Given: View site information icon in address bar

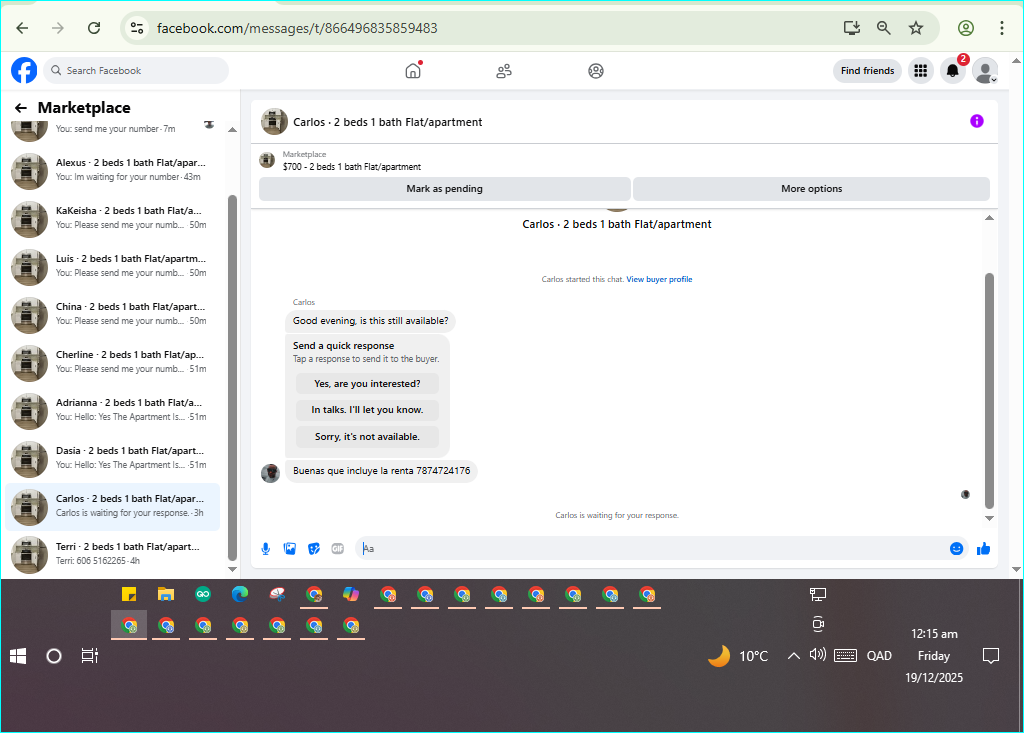Looking at the screenshot, I should tap(137, 28).
